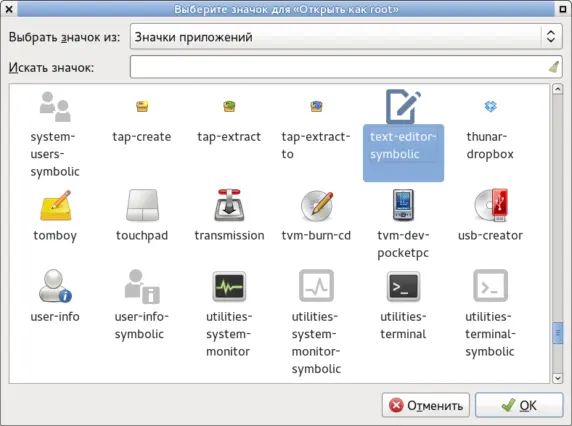Click the «Отменить» button

[x=426, y=405]
